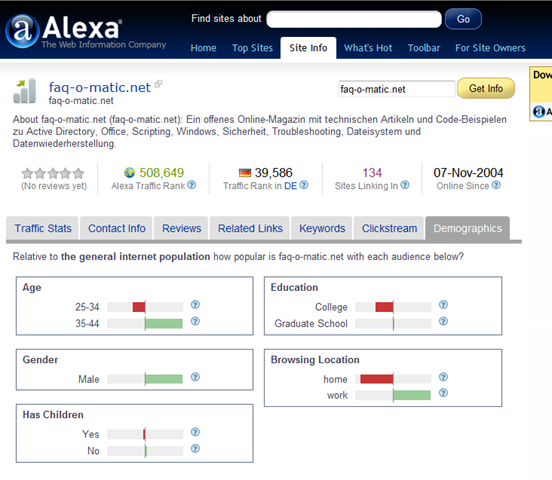Click the Has Children heading

click(x=53, y=414)
